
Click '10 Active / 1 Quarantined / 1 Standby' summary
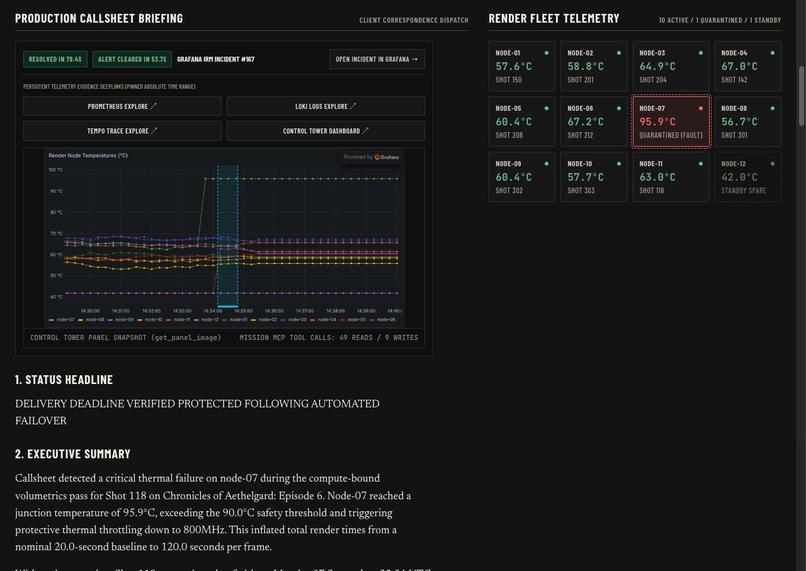click(720, 21)
